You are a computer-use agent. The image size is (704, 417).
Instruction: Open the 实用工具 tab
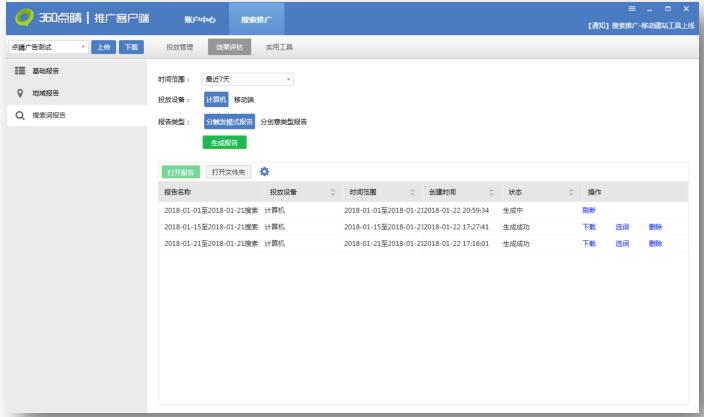[279, 47]
